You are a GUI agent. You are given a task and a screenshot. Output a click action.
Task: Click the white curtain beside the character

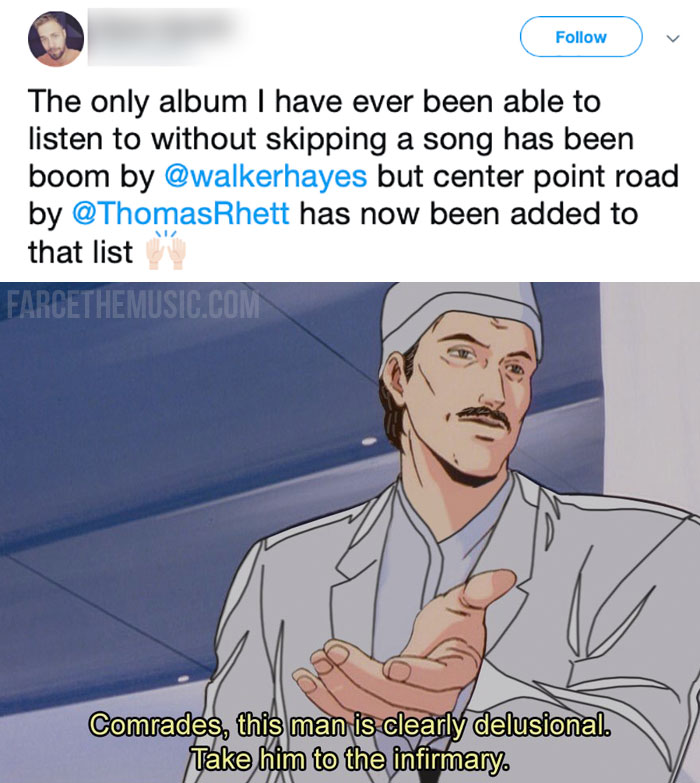tap(649, 399)
